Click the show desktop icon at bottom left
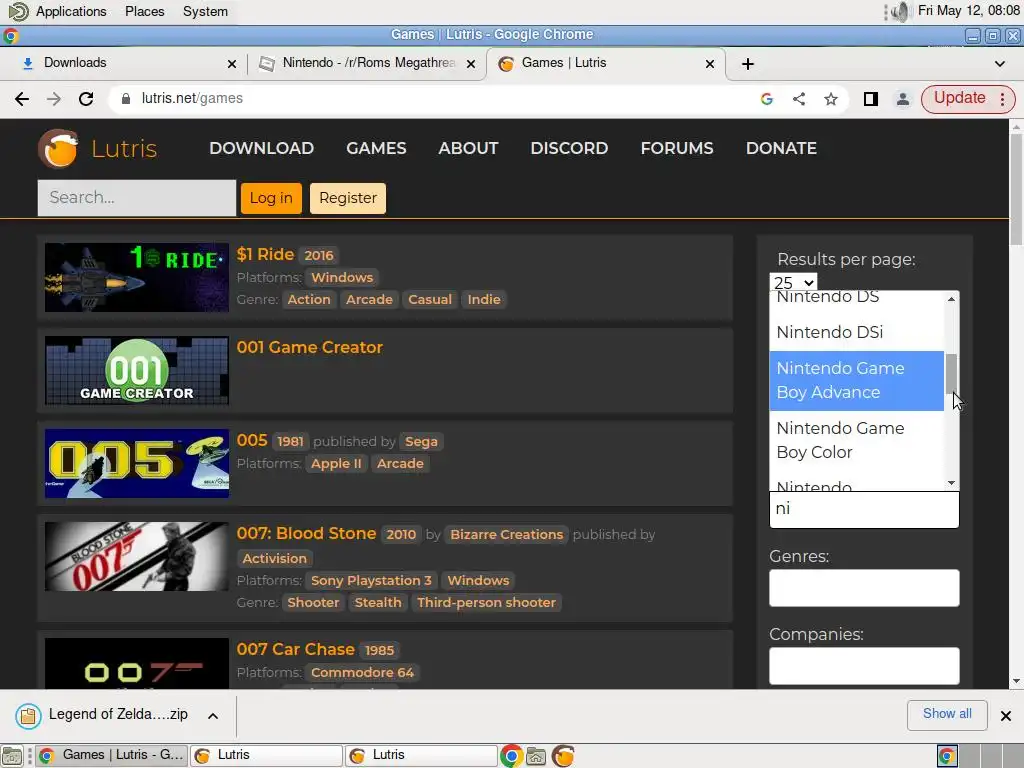 (x=12, y=756)
